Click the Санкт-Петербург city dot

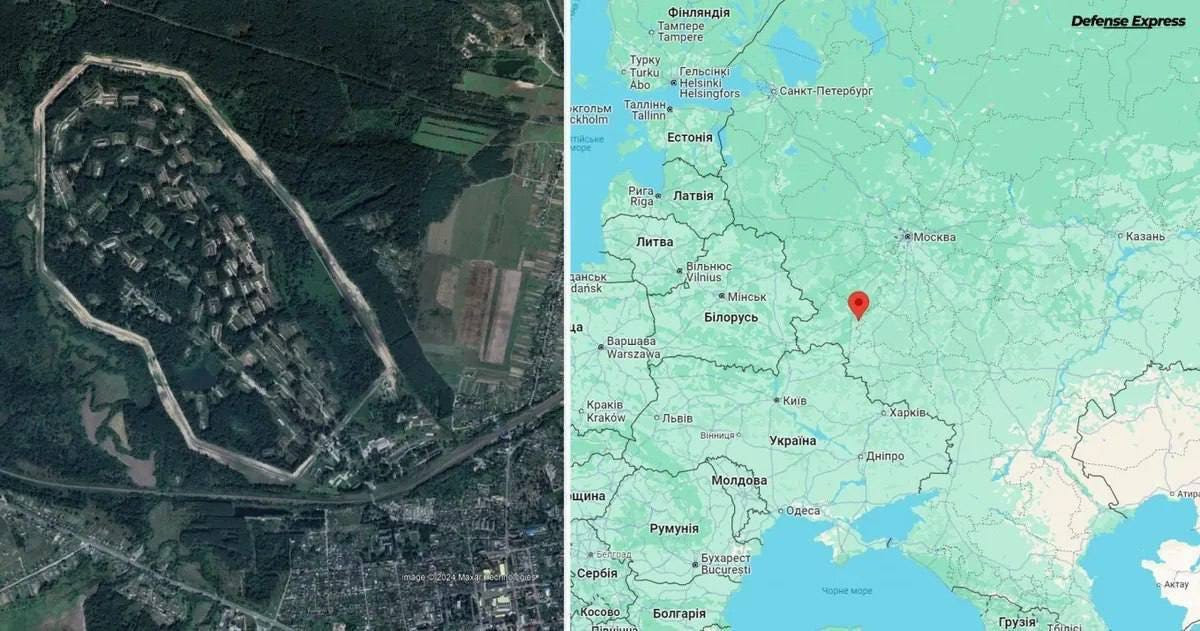(774, 91)
